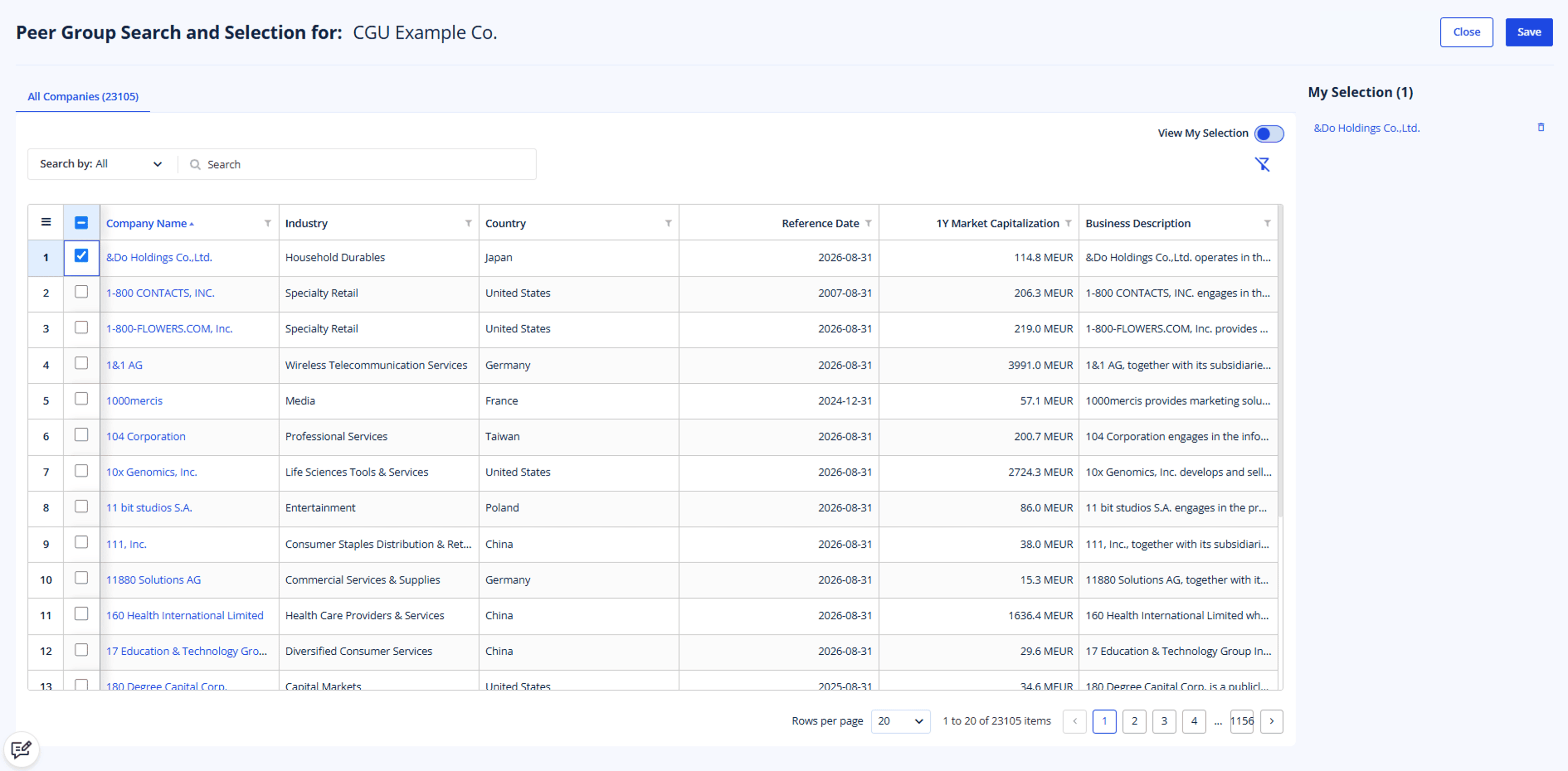This screenshot has width=1568, height=771.
Task: Jump to last page 1156
Action: click(x=1242, y=721)
